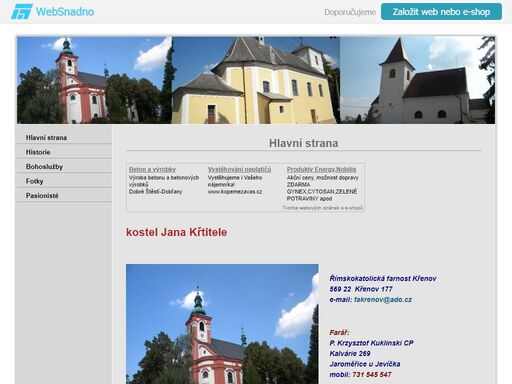The width and height of the screenshot is (512, 384).
Task: Select the text Jaroměřice u Jevíčka
Action: [x=365, y=364]
